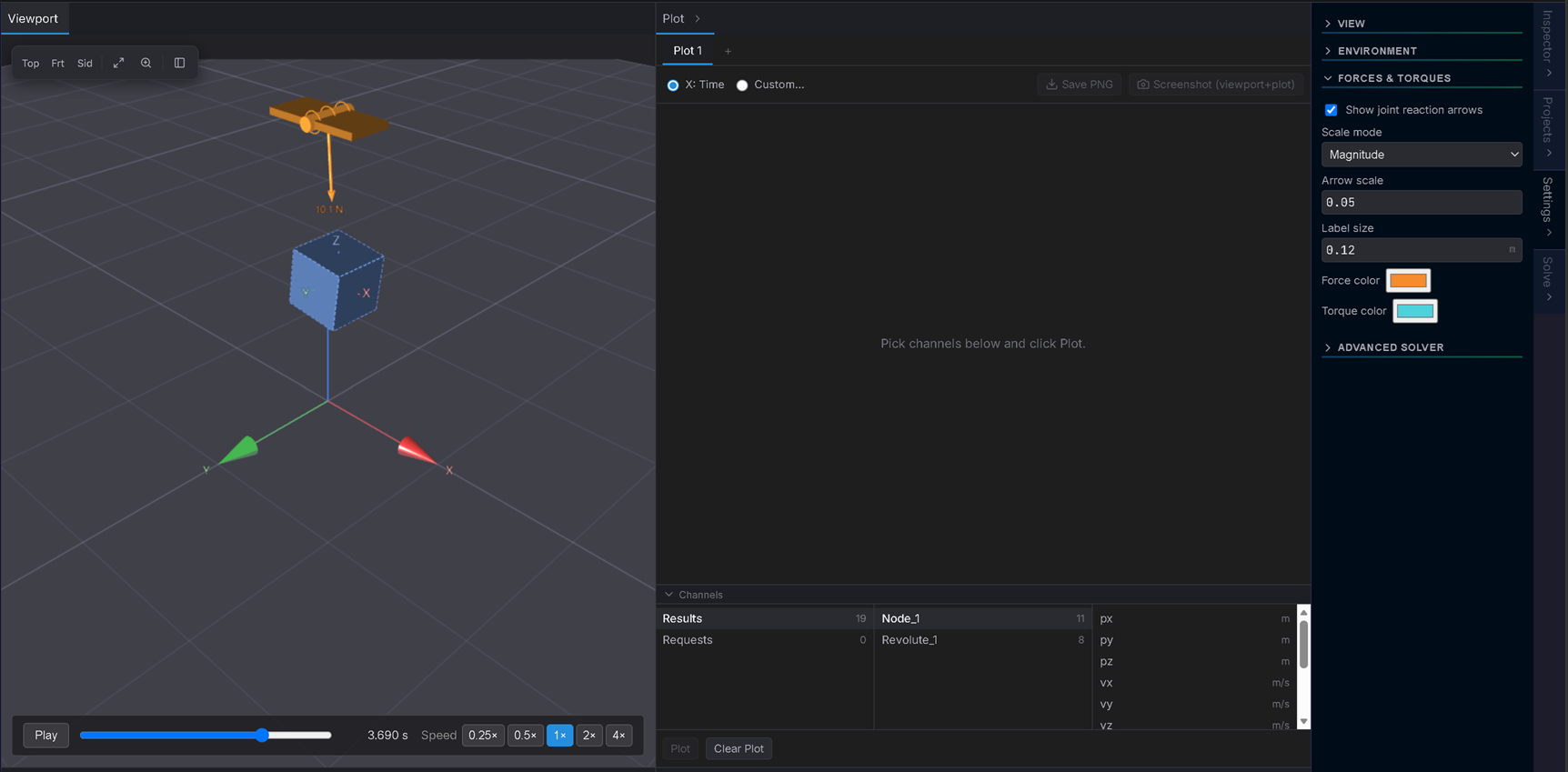
Task: Toggle the split panel layout icon
Action: pyautogui.click(x=179, y=63)
